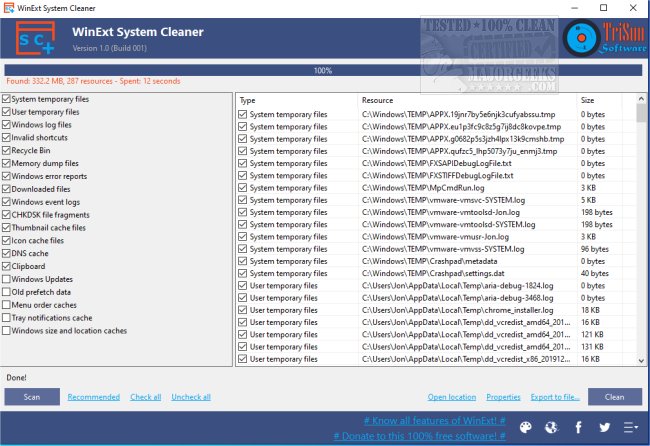Click the Clean button
The width and height of the screenshot is (650, 446).
tap(615, 397)
